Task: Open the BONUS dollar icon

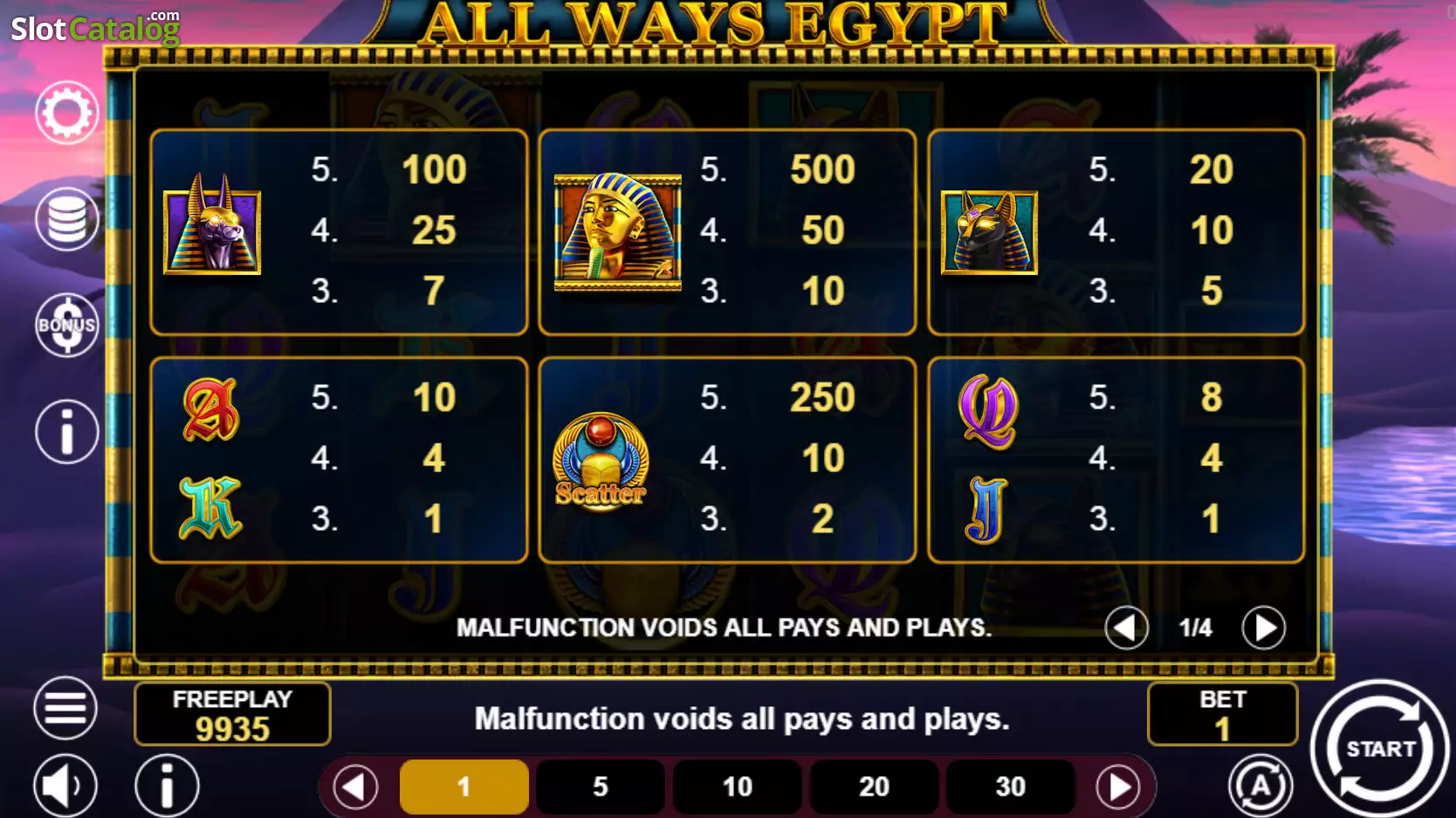Action: pyautogui.click(x=67, y=325)
